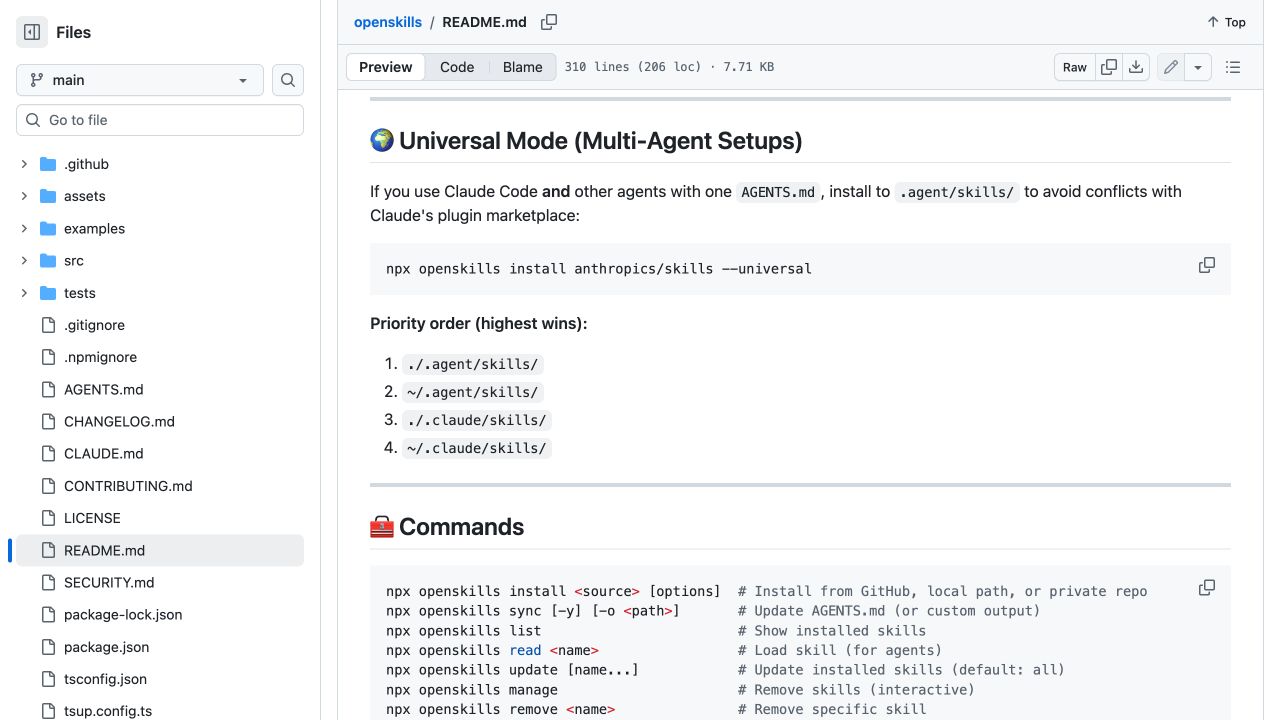Screen dimensions: 1280x720
Task: Jump to Top of file
Action: click(1226, 22)
